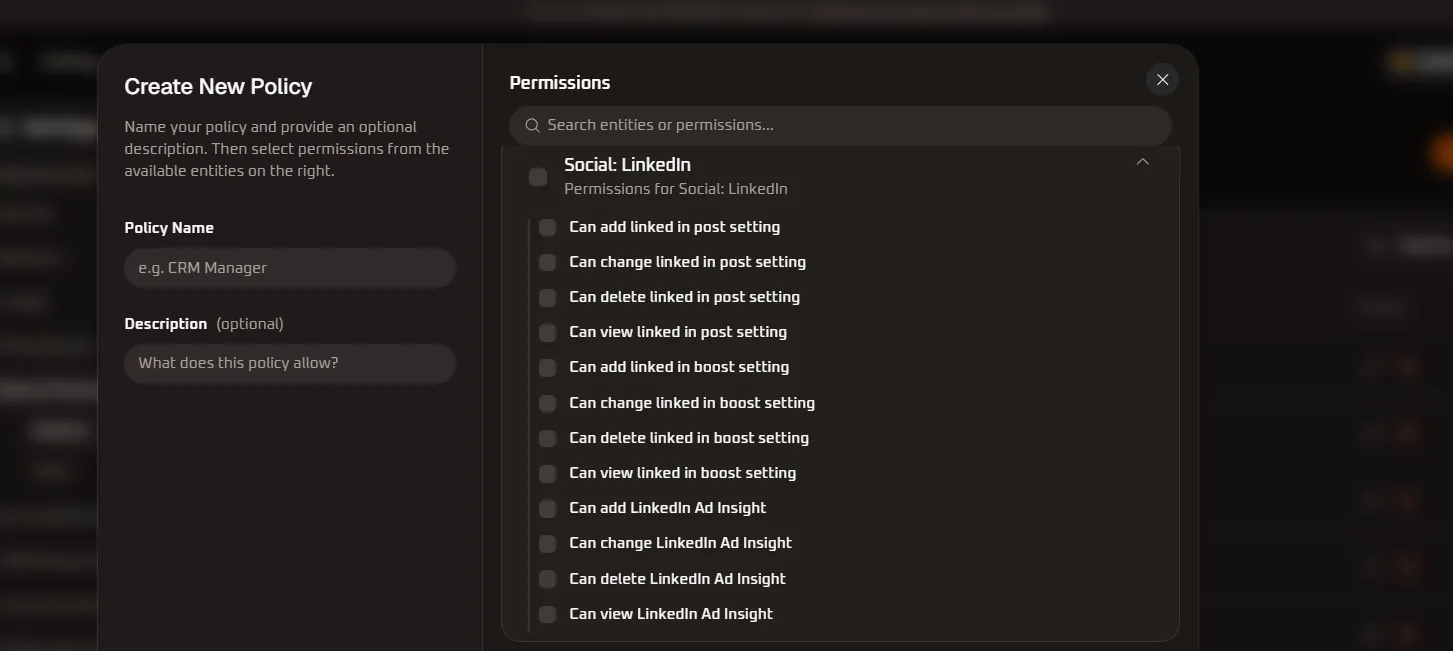This screenshot has width=1453, height=651.
Task: Click 'Permissions for Social: LinkedIn' subtitle
Action: point(676,189)
